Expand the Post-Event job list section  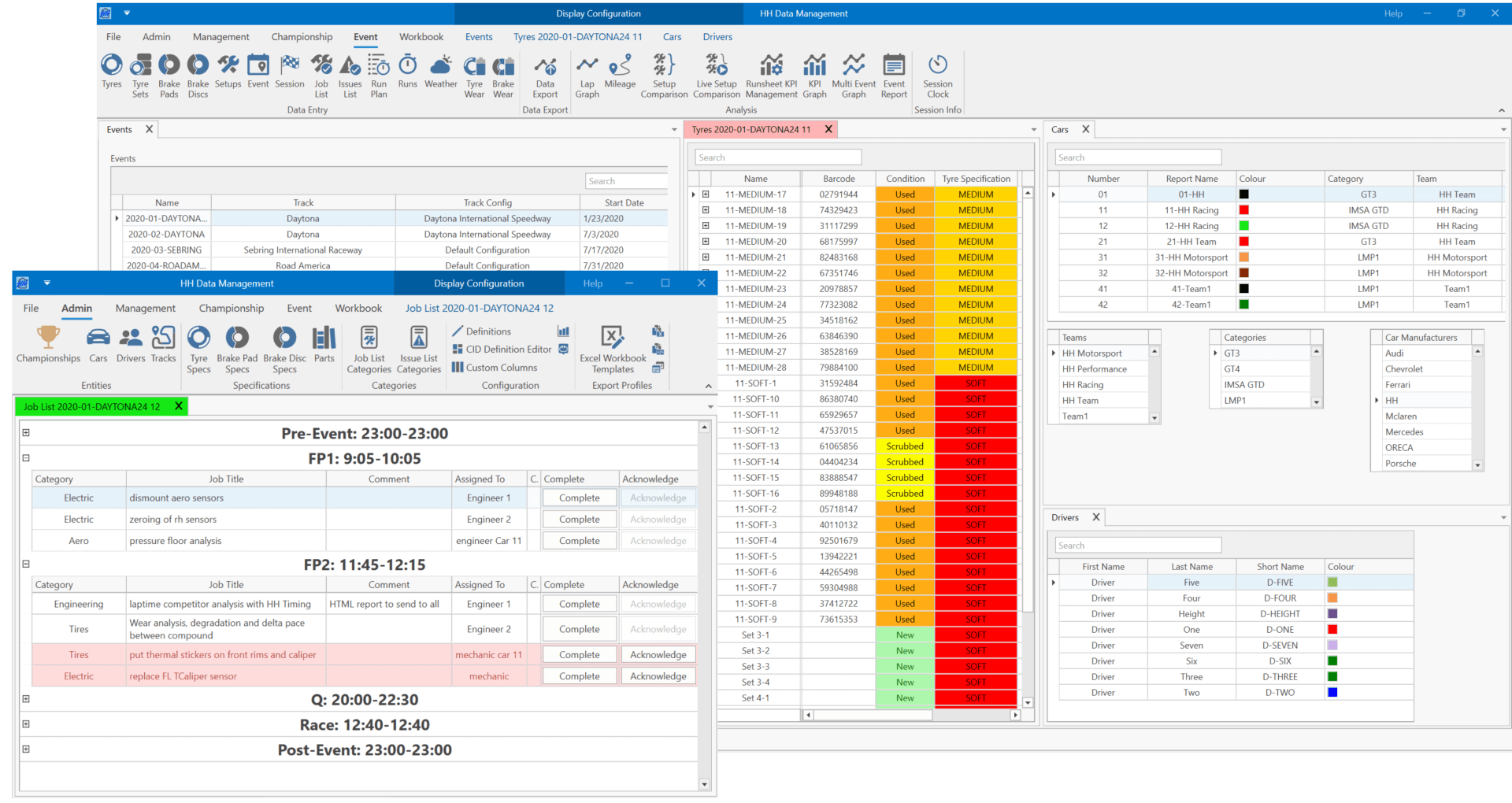pyautogui.click(x=26, y=749)
